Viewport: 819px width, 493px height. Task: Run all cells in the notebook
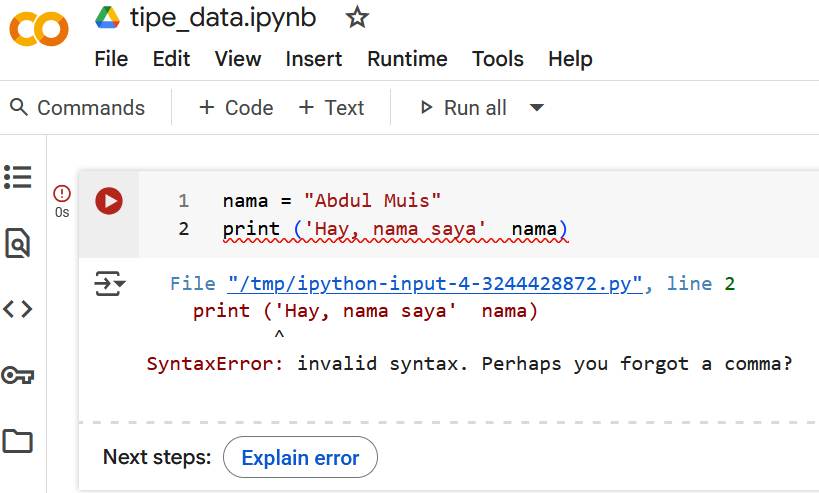(464, 108)
